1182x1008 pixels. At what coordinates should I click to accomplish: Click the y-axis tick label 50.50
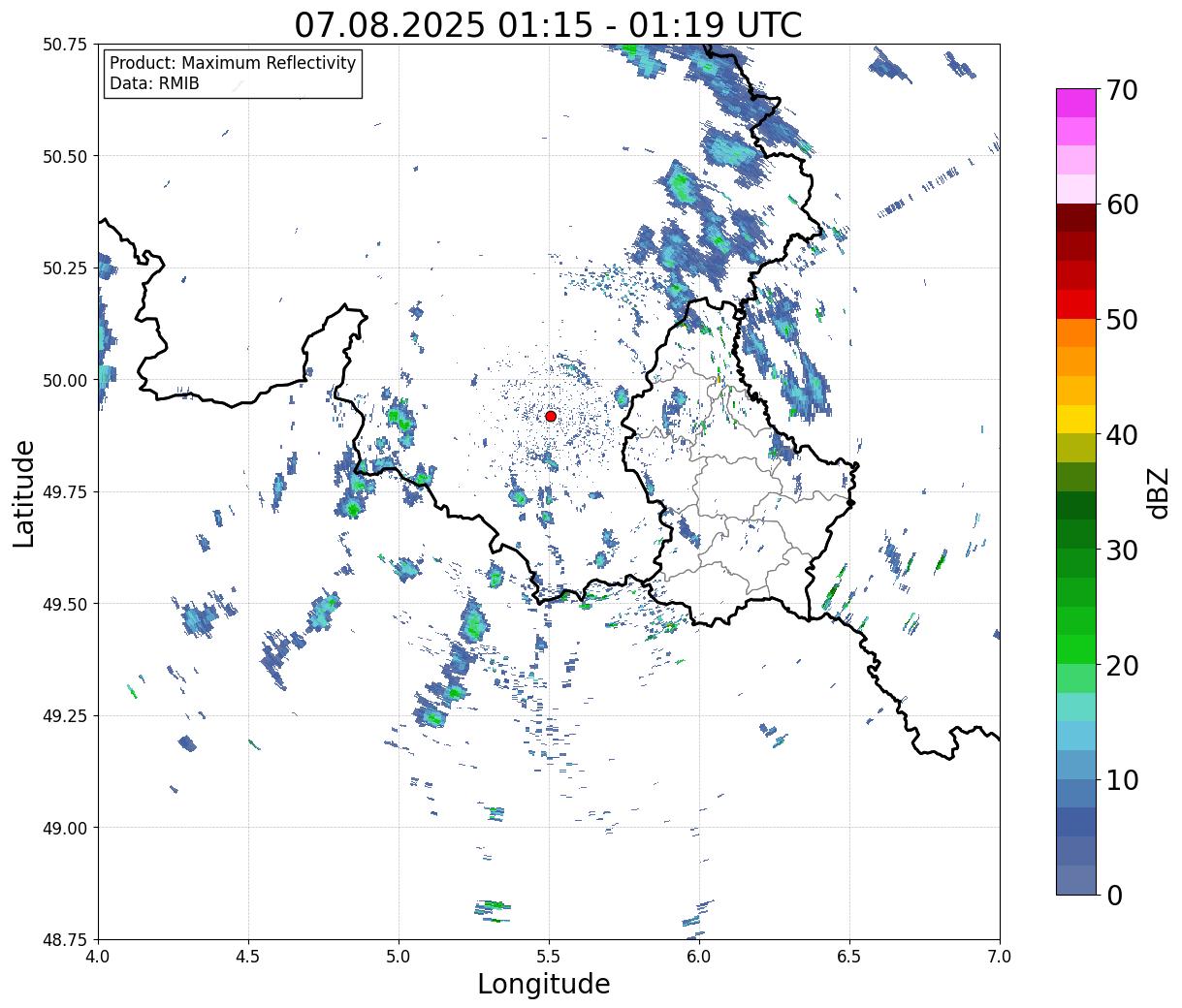65,156
